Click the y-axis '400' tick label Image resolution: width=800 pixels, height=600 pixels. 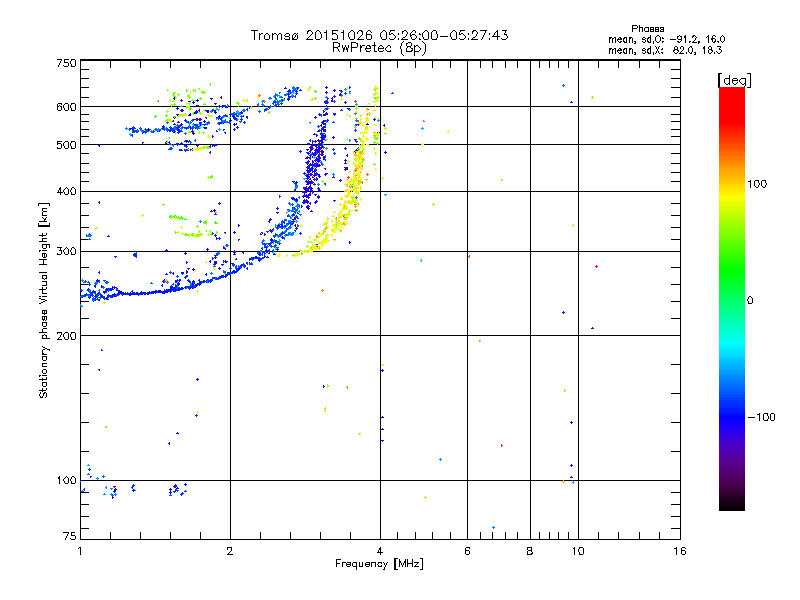66,191
